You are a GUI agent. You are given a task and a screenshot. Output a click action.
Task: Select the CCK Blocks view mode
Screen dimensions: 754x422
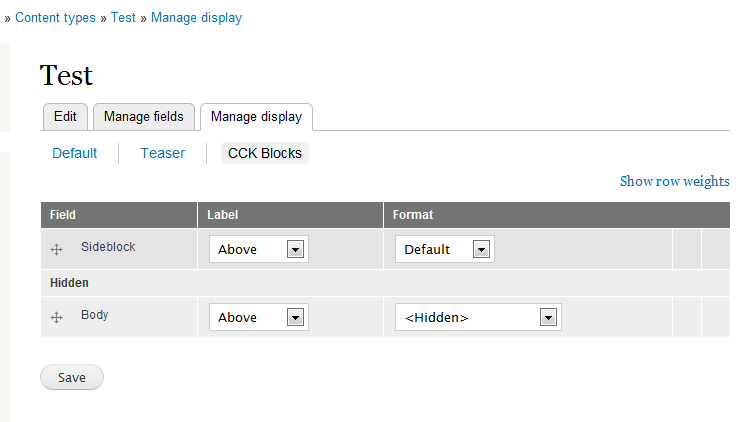pos(265,153)
